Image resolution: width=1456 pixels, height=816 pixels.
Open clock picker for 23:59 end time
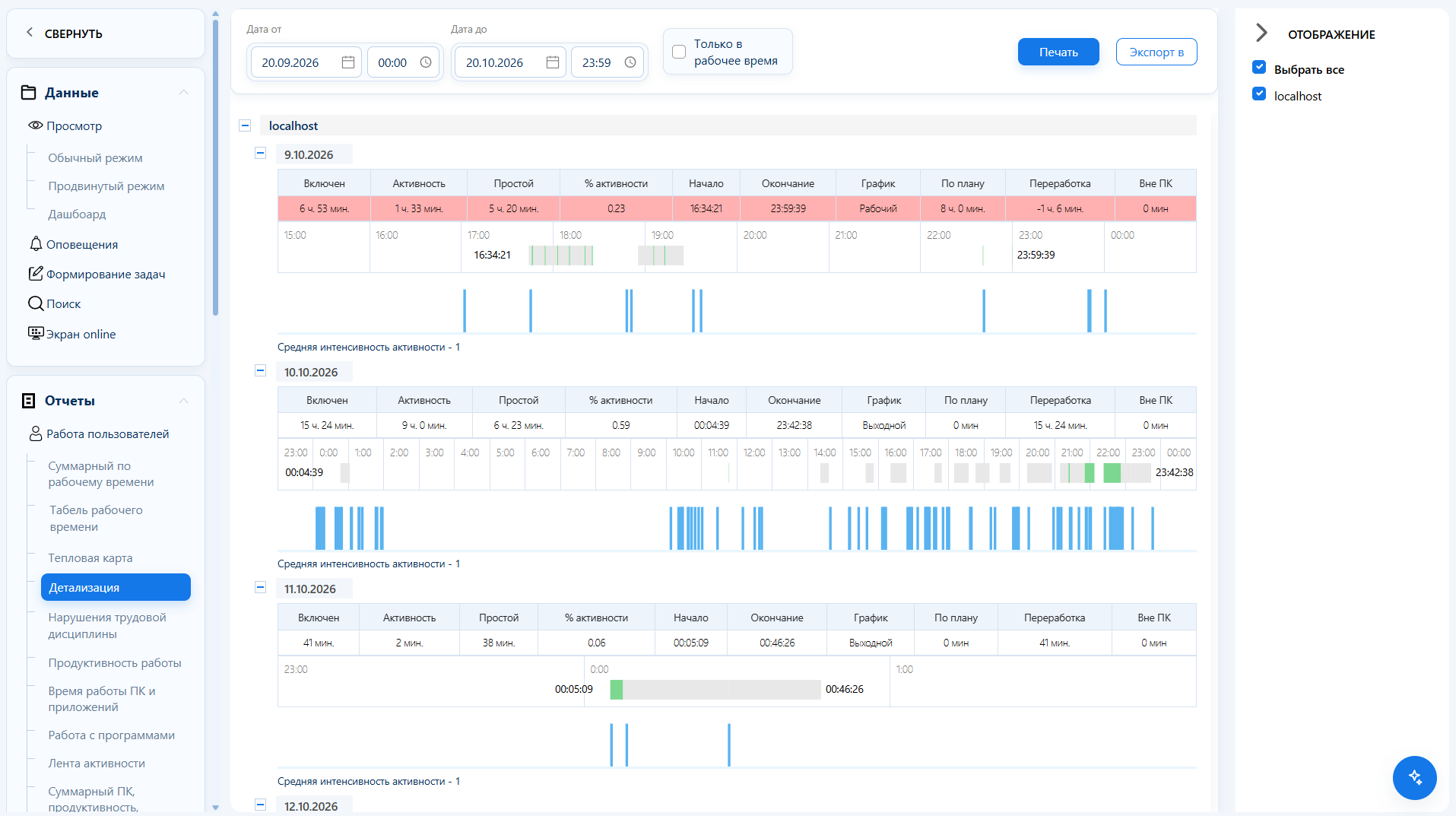630,62
